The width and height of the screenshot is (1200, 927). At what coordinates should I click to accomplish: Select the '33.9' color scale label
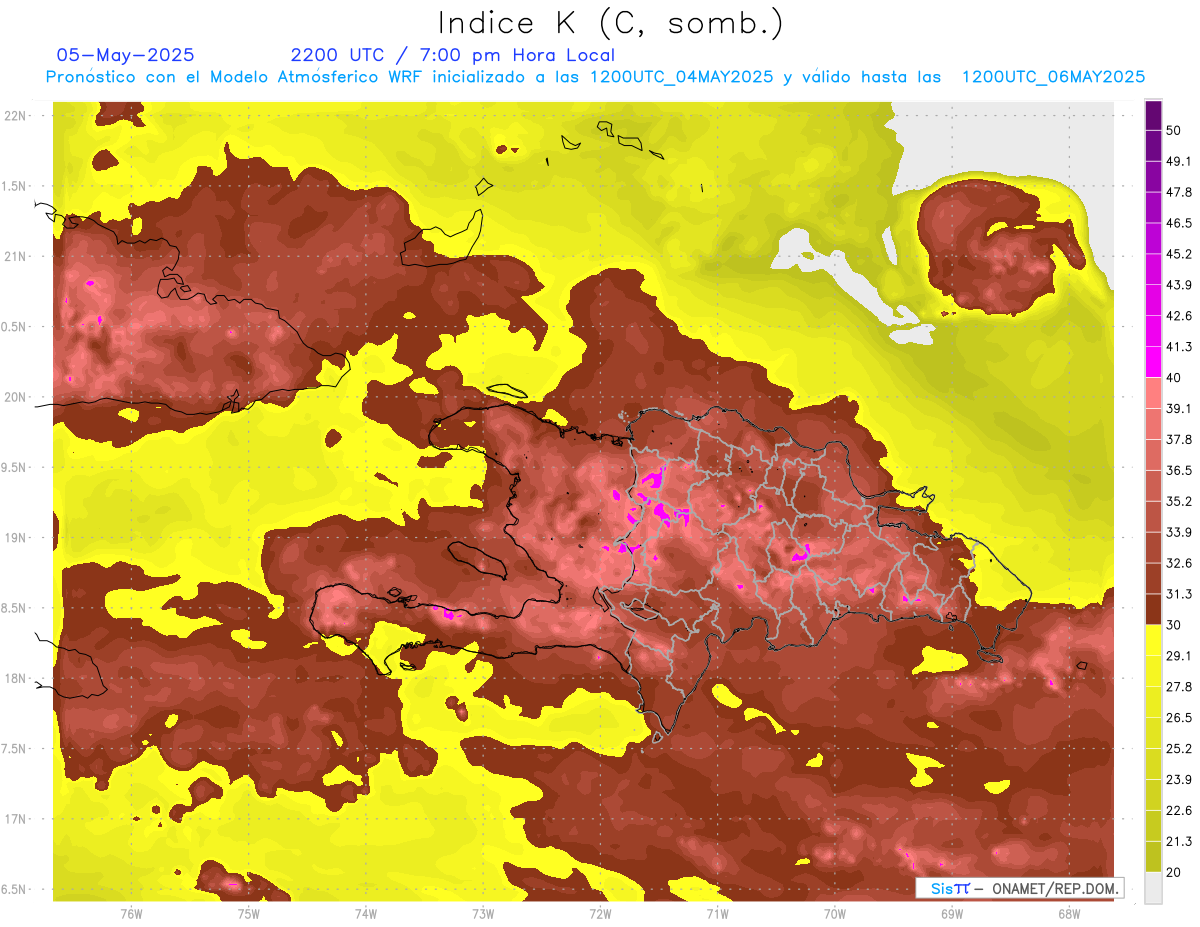(x=1179, y=533)
